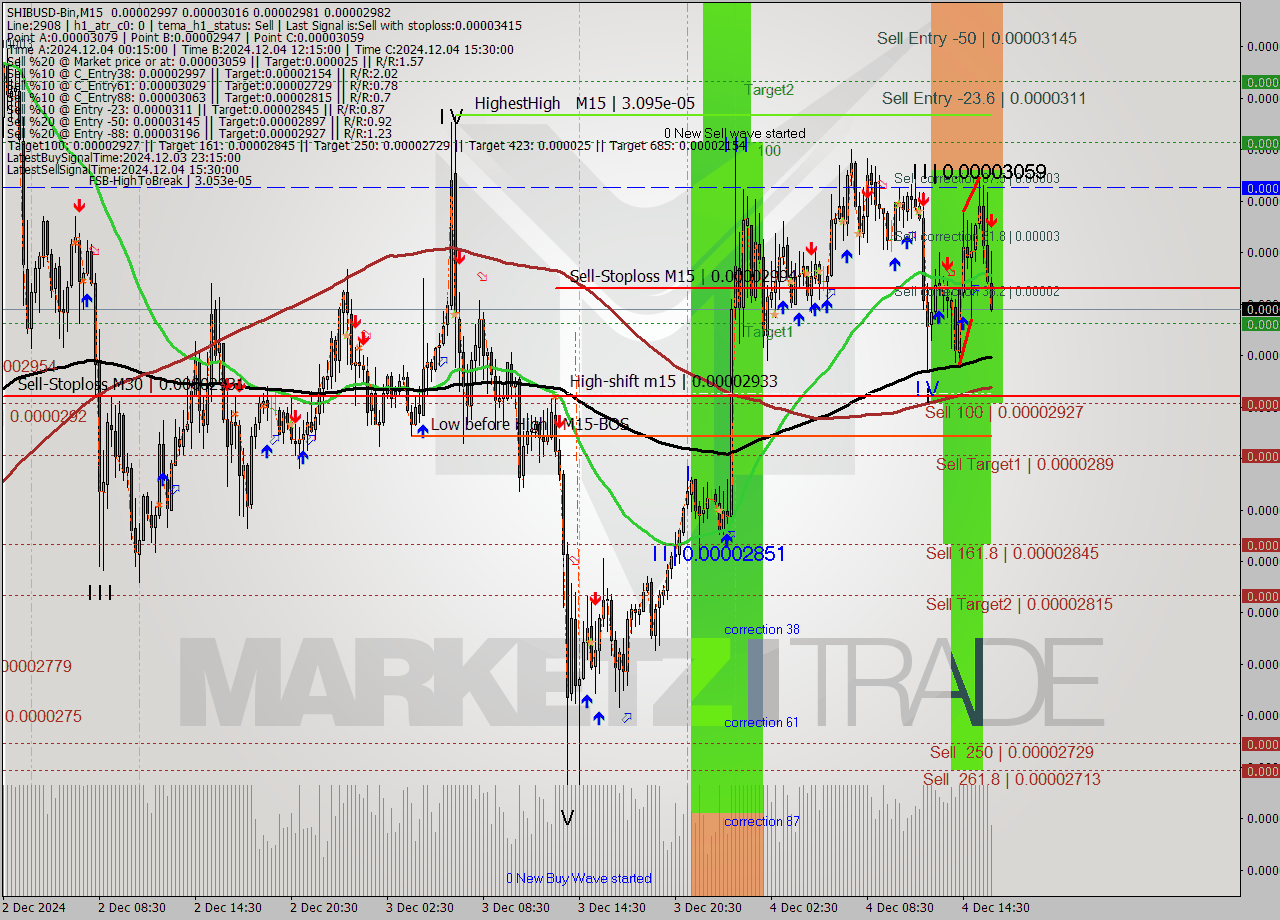Viewport: 1280px width, 920px height.
Task: Click the 'HighestHigh M15 | 3.095e-05' label
Action: [584, 103]
